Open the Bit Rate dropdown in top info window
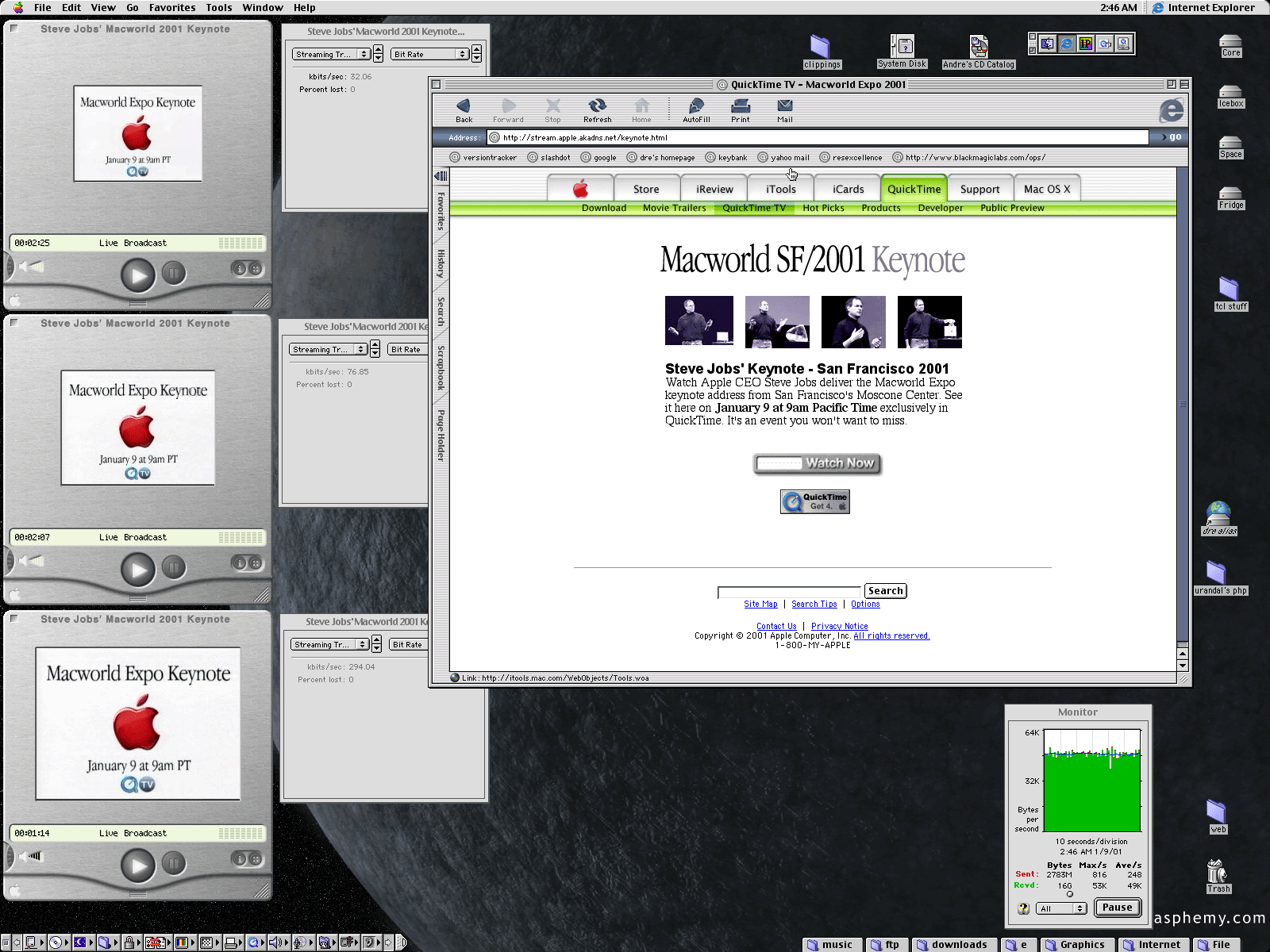1270x952 pixels. click(430, 55)
